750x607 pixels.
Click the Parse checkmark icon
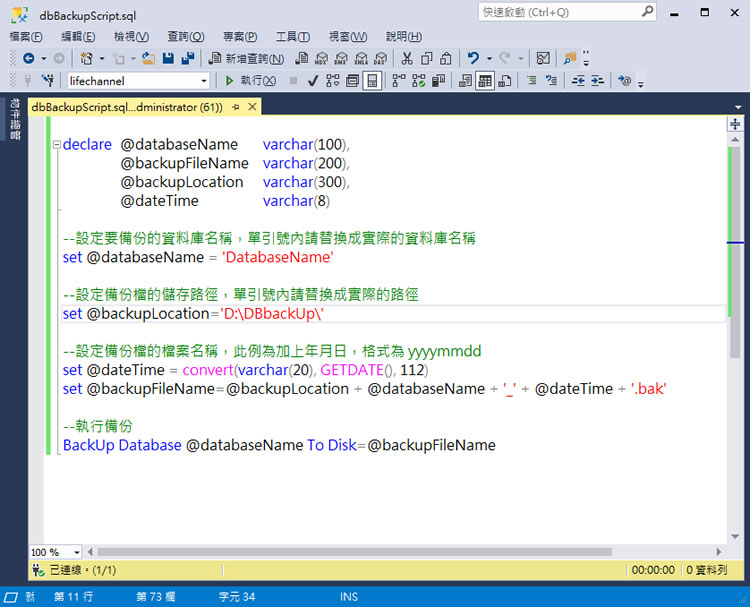click(313, 80)
